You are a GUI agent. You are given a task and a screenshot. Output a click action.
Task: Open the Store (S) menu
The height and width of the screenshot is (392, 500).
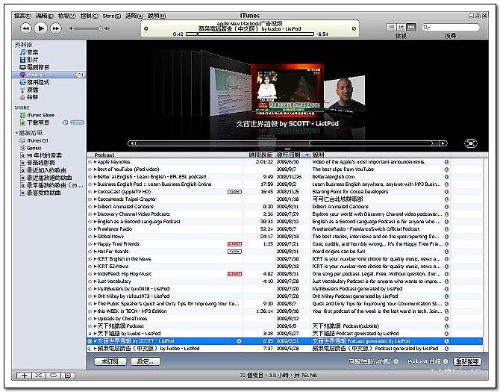pos(112,16)
